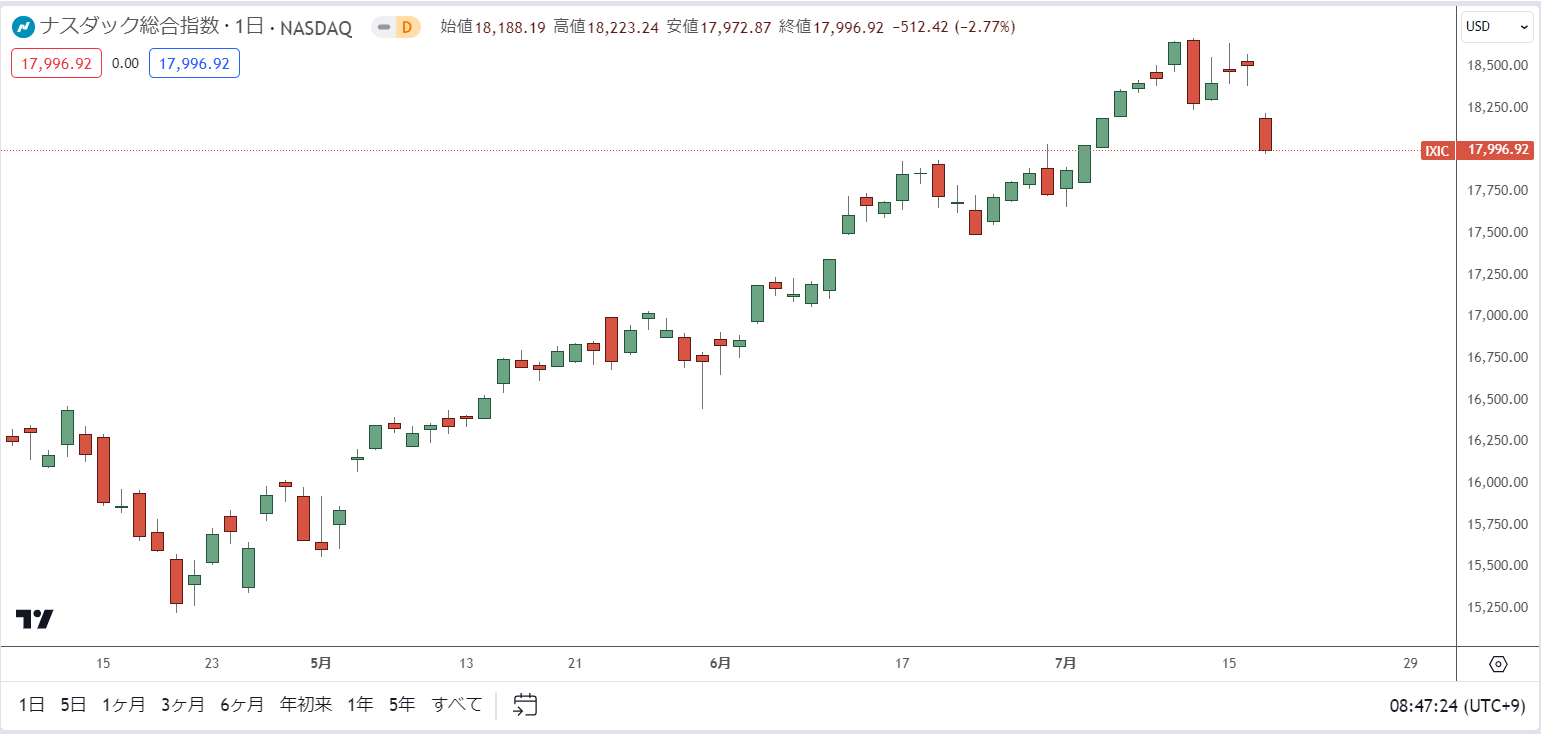Select the 1年 time range
The width and height of the screenshot is (1541, 734).
click(x=360, y=704)
